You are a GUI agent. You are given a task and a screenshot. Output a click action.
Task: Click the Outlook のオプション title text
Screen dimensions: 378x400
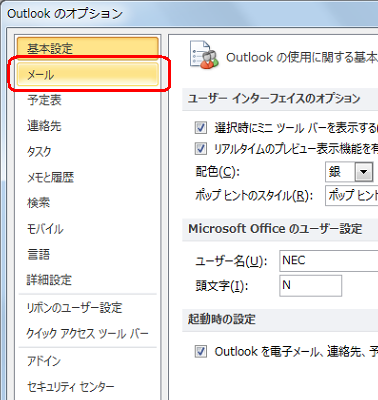65,14
